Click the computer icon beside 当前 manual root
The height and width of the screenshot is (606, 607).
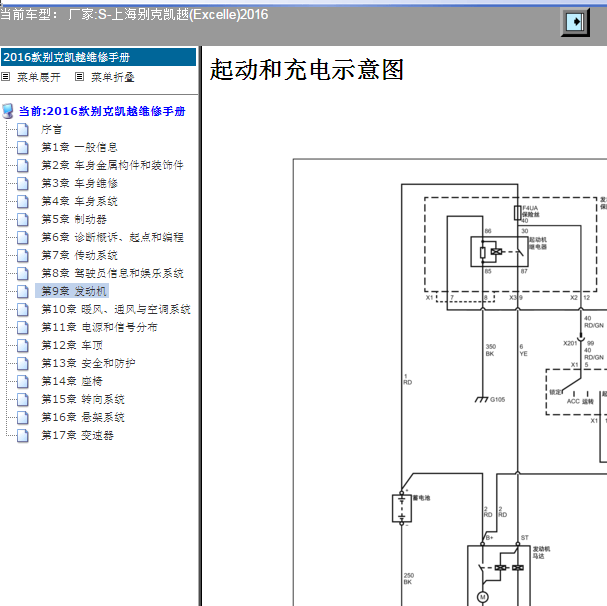click(x=8, y=111)
